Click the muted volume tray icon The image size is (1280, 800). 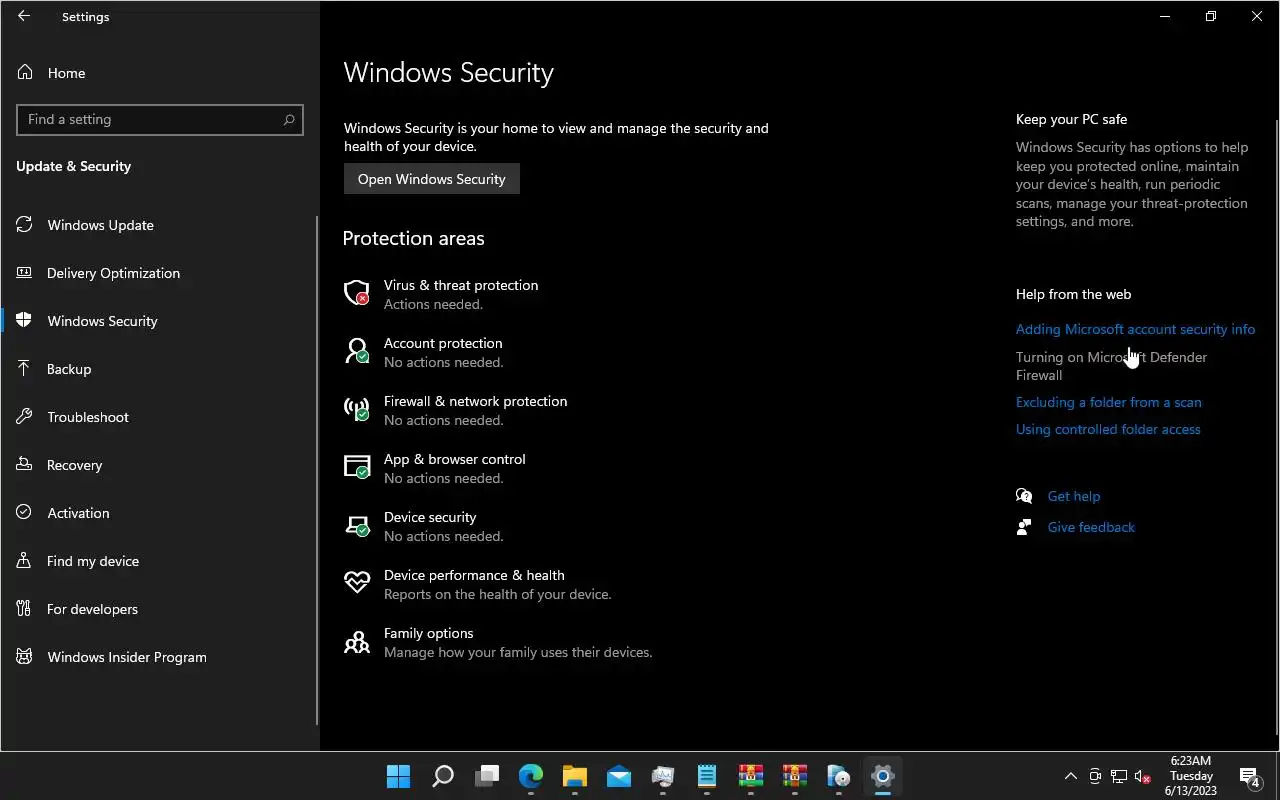coord(1142,777)
